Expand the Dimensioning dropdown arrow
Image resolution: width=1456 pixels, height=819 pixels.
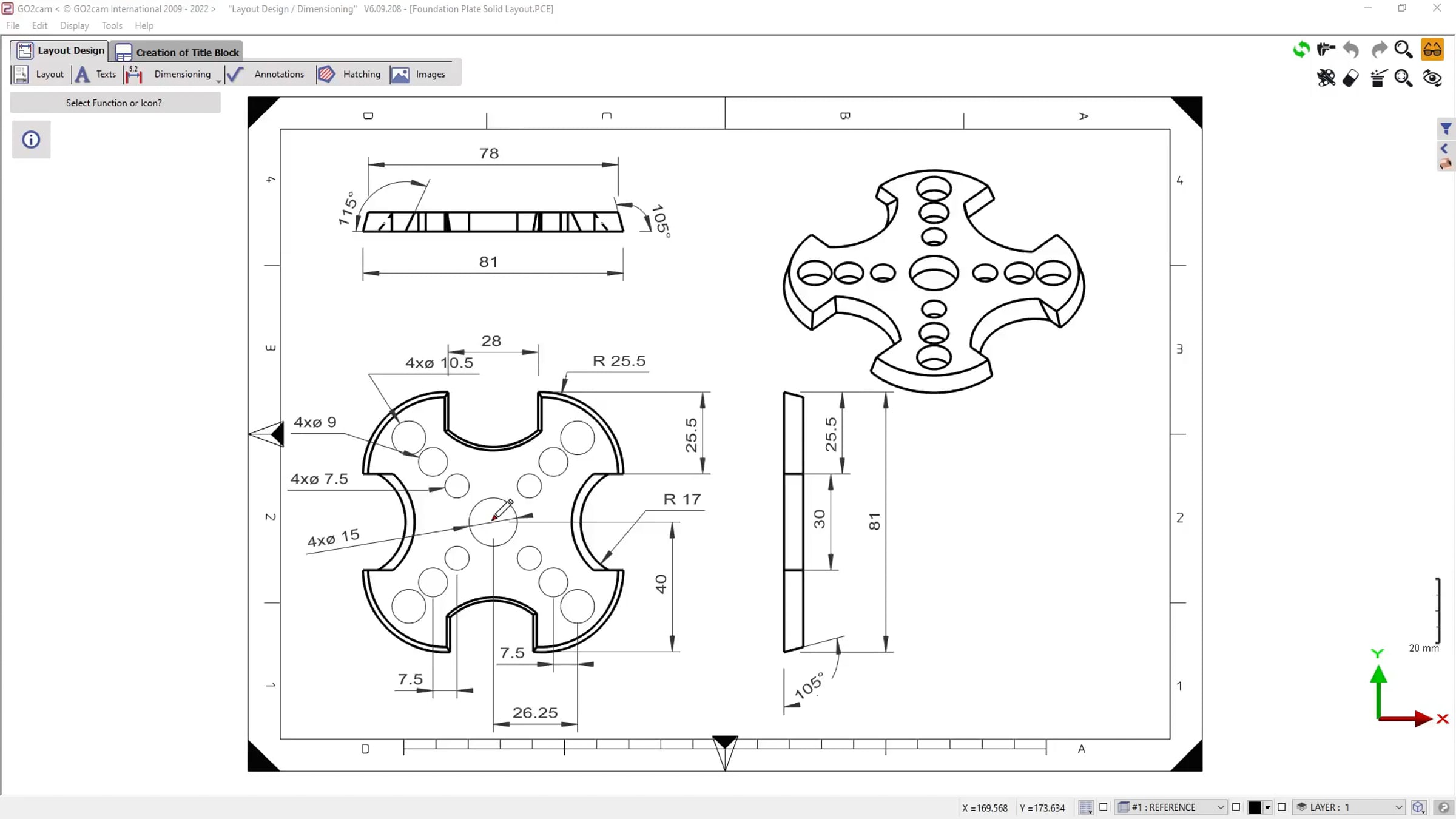218,81
